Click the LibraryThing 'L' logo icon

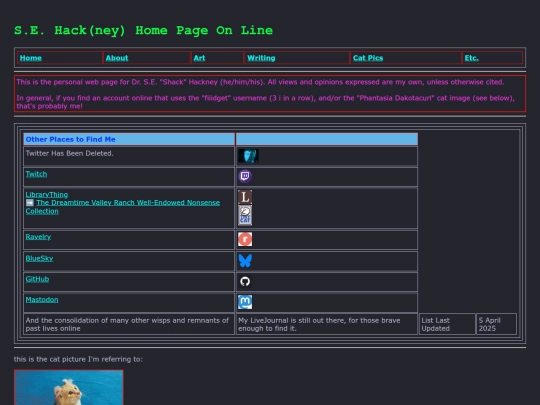pos(245,197)
